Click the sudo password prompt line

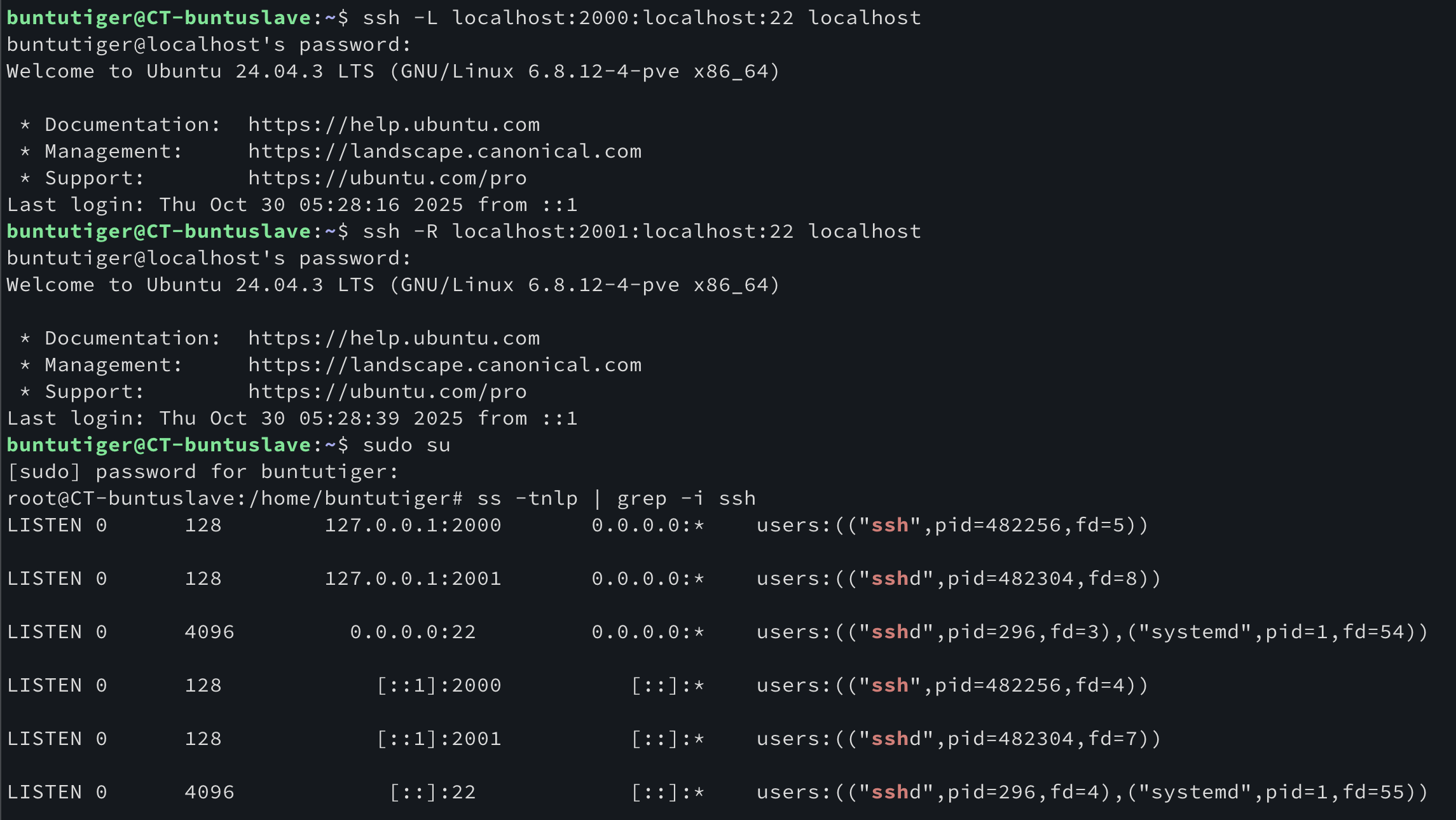point(202,472)
